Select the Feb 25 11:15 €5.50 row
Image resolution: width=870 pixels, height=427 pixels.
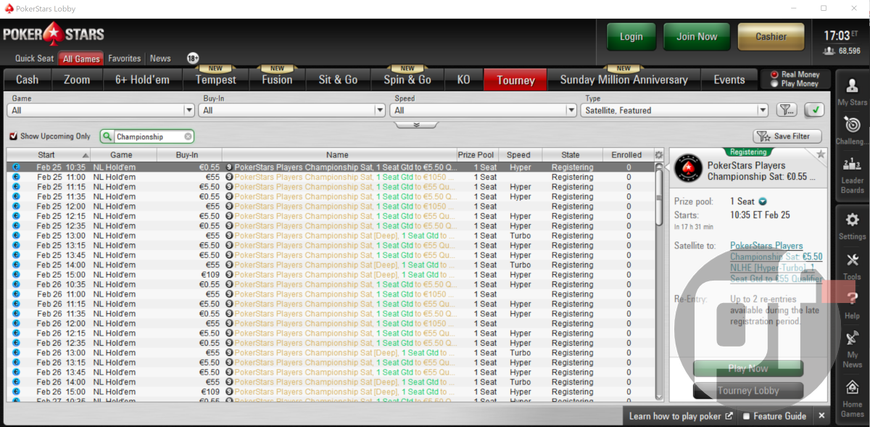[331, 187]
